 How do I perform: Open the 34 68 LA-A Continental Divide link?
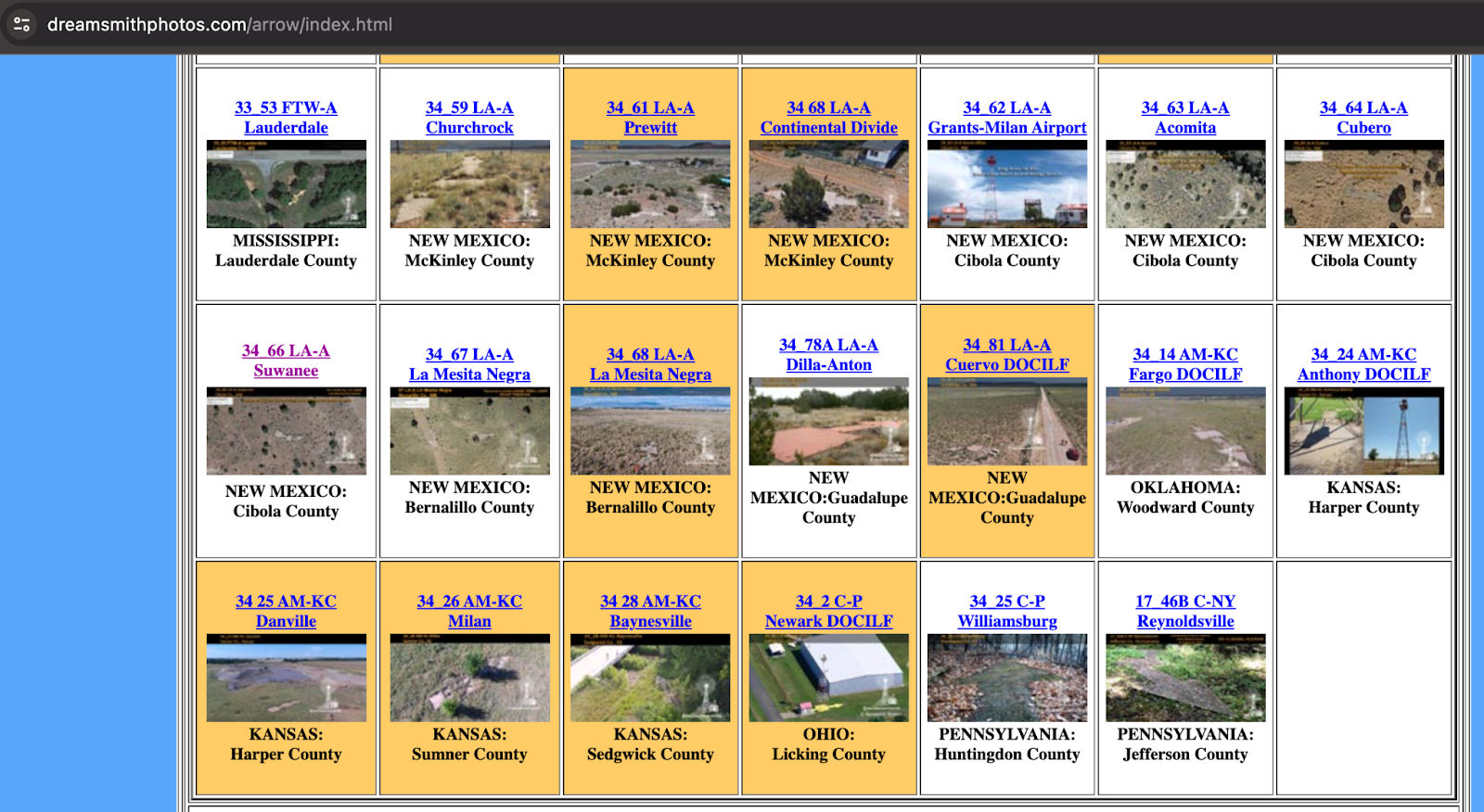pyautogui.click(x=829, y=118)
